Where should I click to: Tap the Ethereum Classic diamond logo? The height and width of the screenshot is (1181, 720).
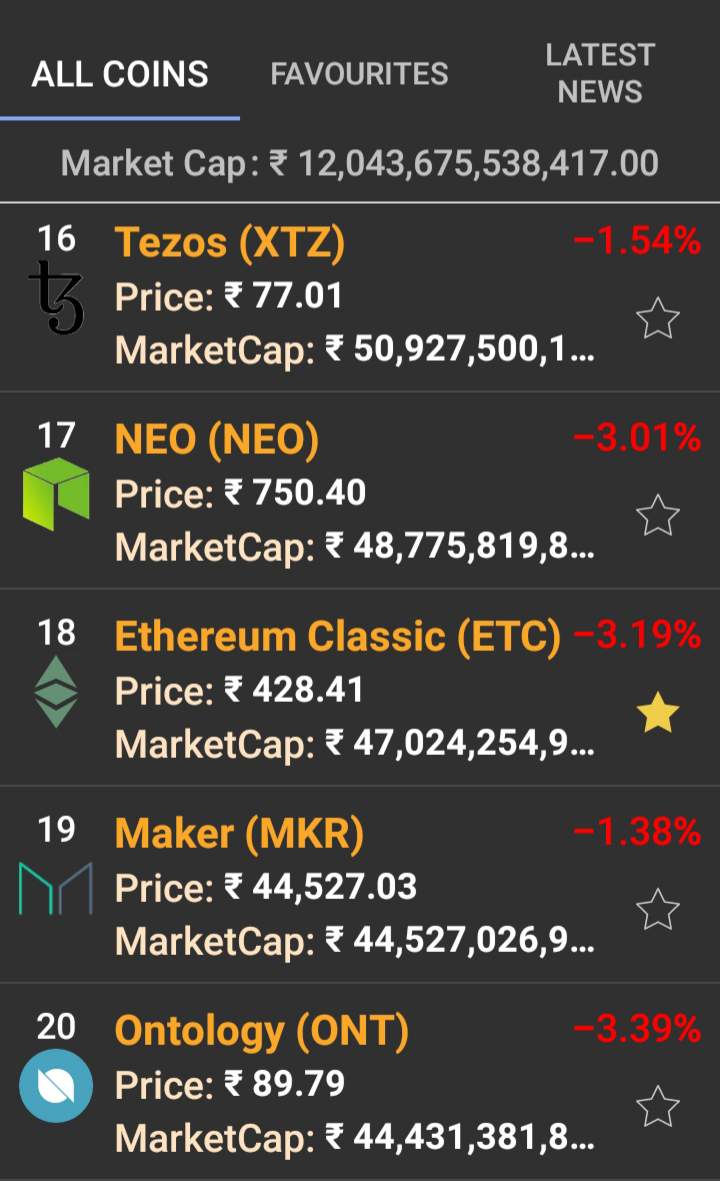tap(56, 691)
